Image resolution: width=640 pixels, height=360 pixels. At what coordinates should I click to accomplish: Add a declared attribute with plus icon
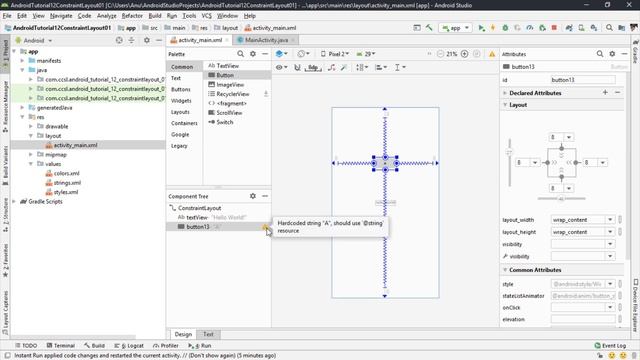click(x=605, y=93)
